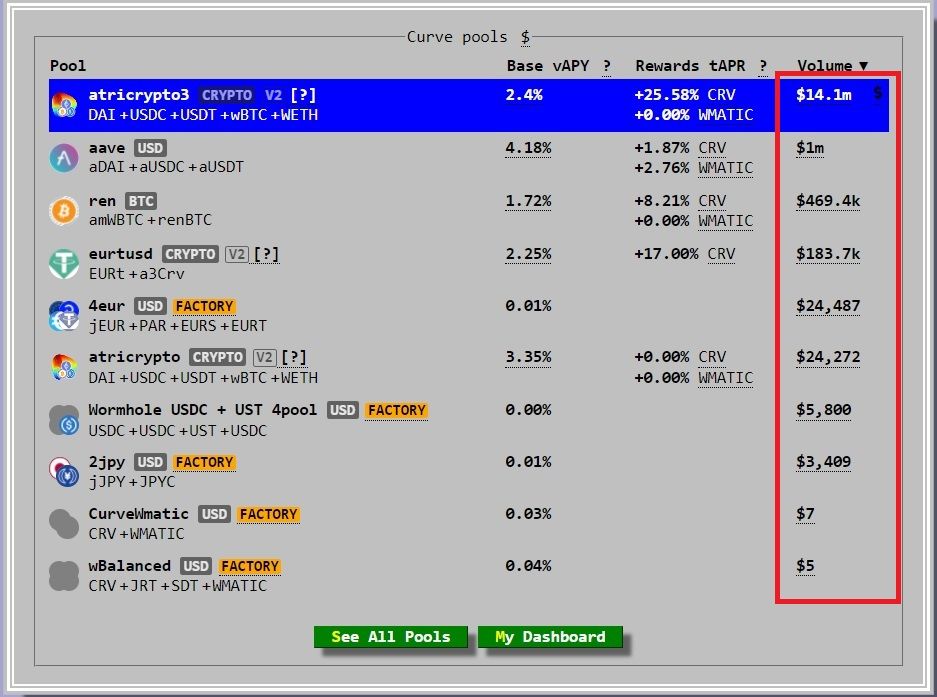Click the CurveWmatic pool icon
This screenshot has width=937, height=697.
64,524
